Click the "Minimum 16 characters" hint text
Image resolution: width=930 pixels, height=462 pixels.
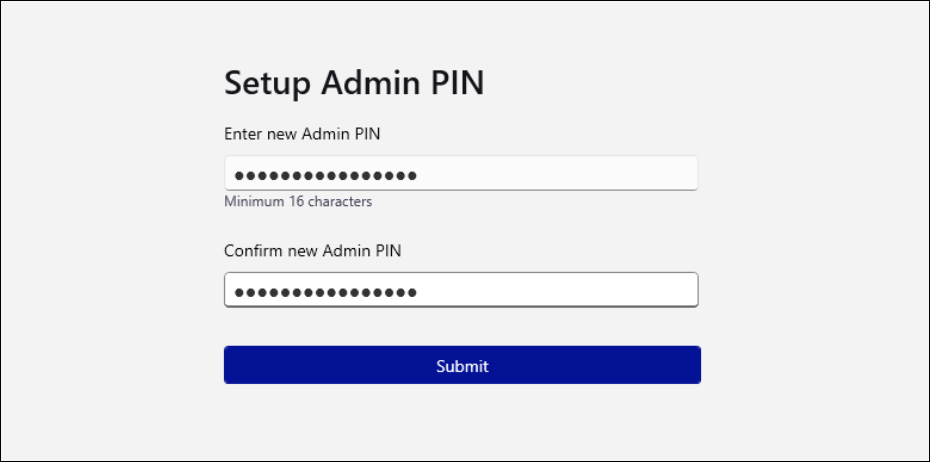[298, 202]
